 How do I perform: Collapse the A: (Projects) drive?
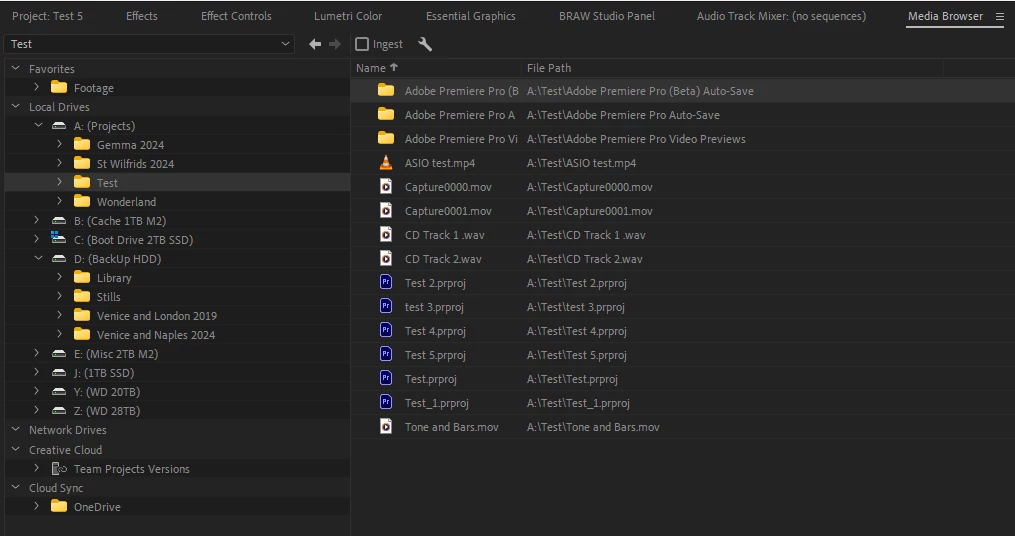38,126
